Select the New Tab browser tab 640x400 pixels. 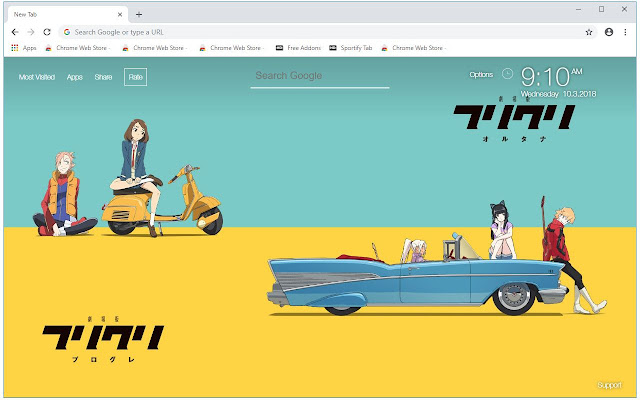pyautogui.click(x=67, y=14)
